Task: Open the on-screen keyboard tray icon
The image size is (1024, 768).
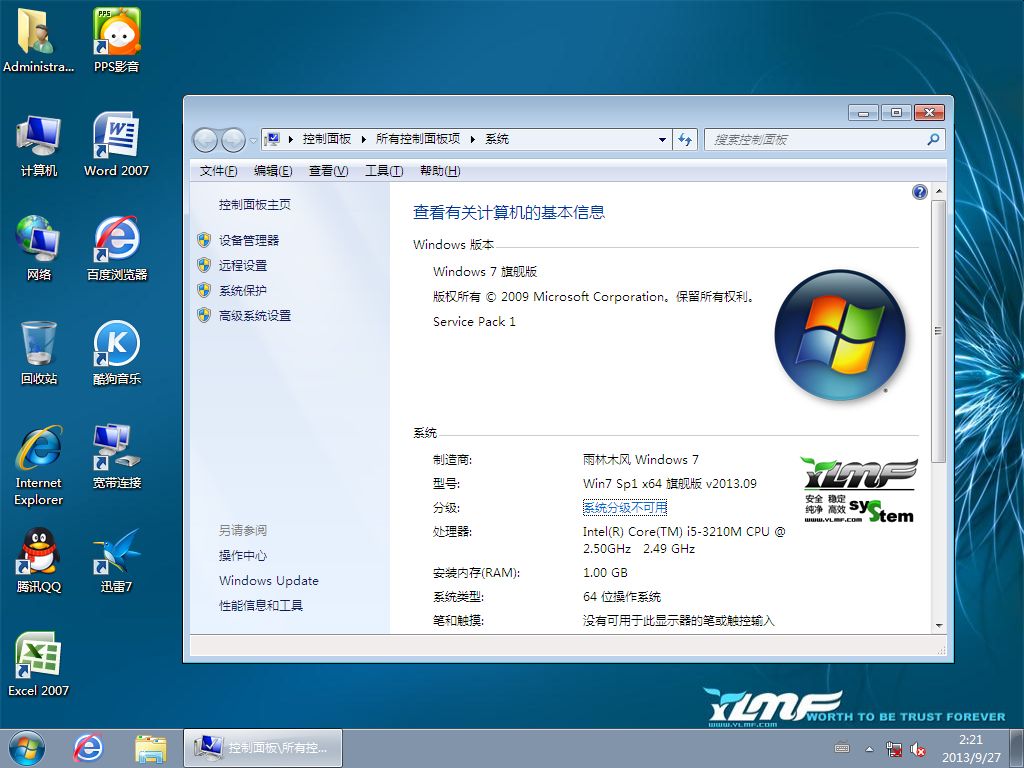Action: (842, 749)
